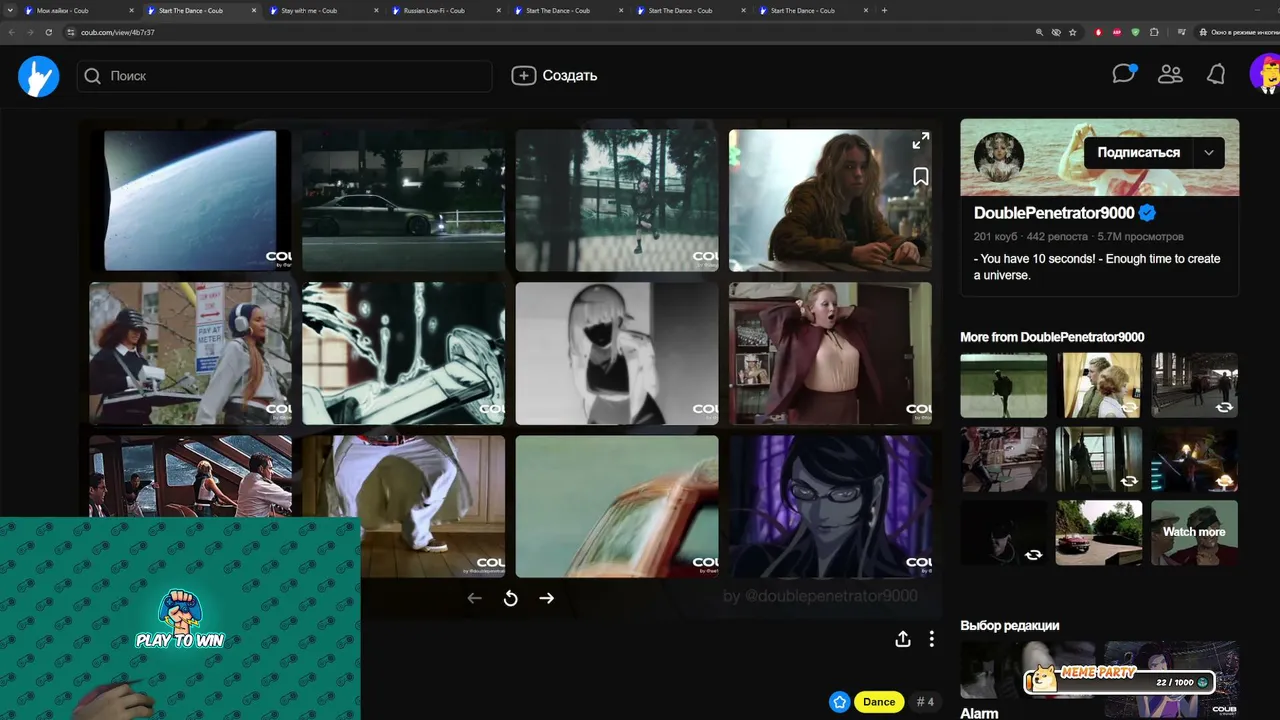Expand the subscribe options chevron

click(x=1209, y=152)
